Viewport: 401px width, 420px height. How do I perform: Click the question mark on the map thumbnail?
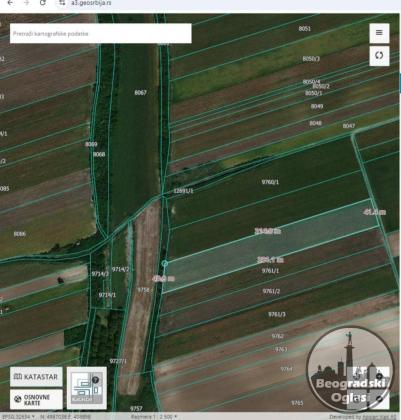(95, 380)
